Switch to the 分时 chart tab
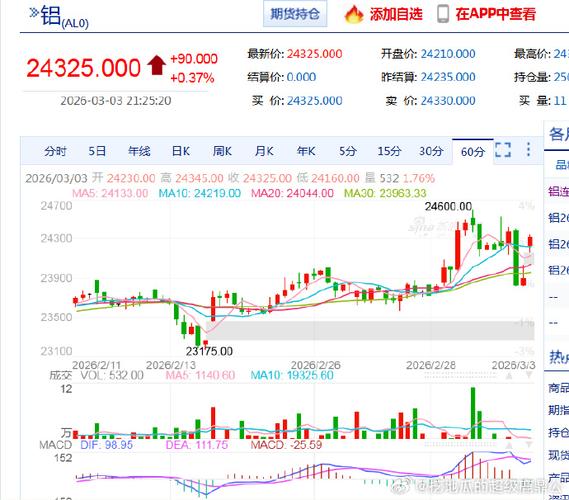This screenshot has width=569, height=500. coord(56,151)
